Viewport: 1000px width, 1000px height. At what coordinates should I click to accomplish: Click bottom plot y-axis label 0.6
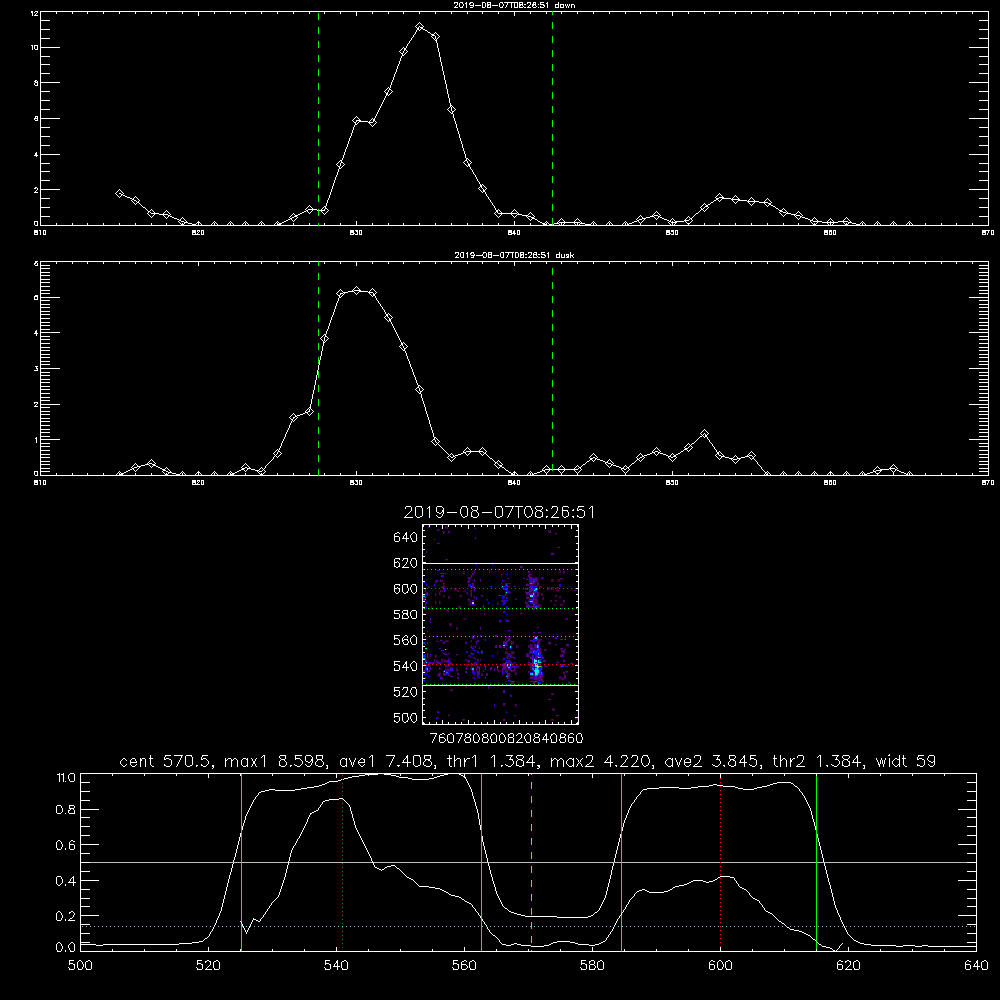[66, 845]
